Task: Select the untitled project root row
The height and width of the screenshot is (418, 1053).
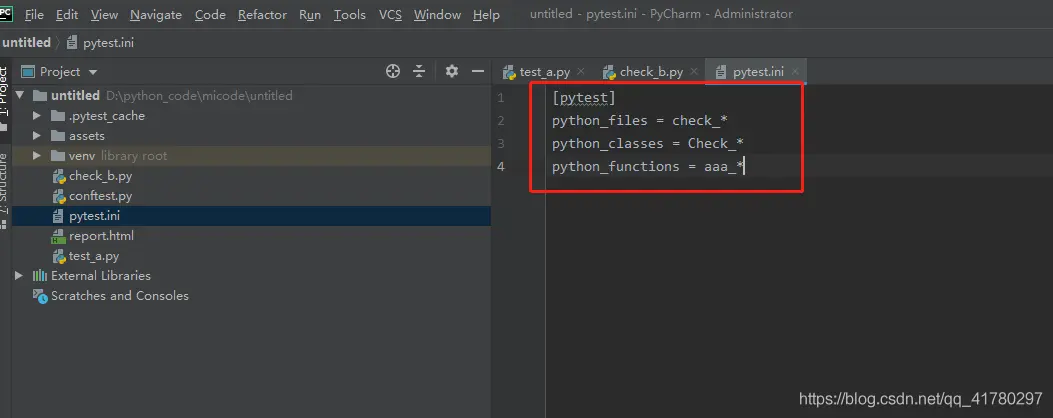Action: 251,95
